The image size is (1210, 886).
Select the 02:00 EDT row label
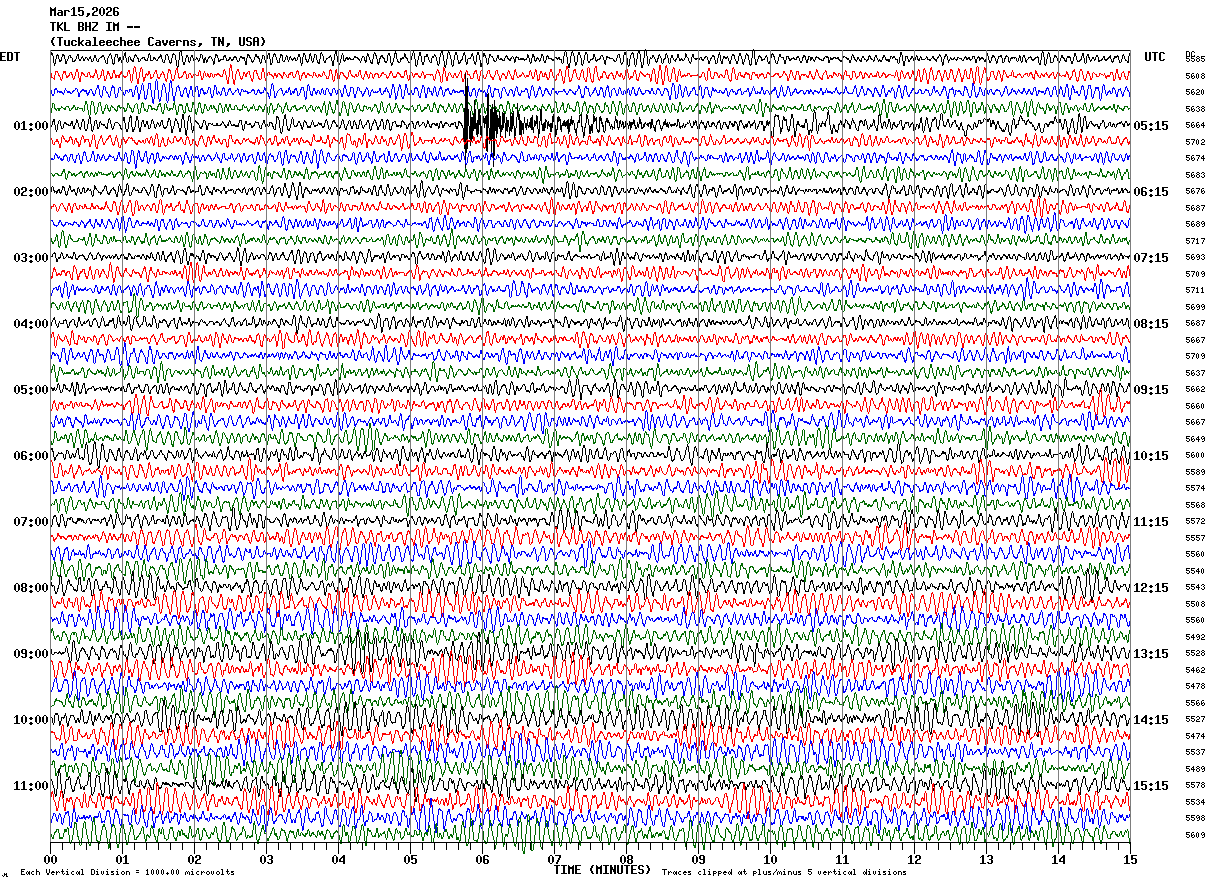pos(31,192)
